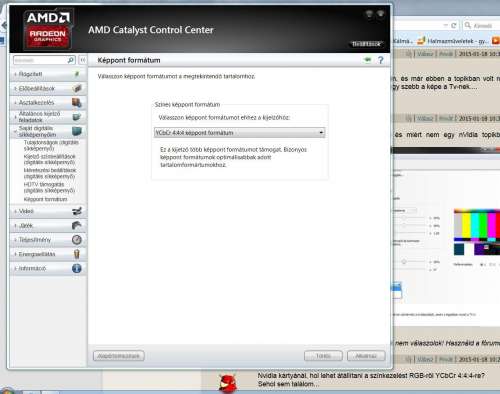Click the Játék gaming icon
Viewport: 500px width, 394px height.
coord(77,225)
